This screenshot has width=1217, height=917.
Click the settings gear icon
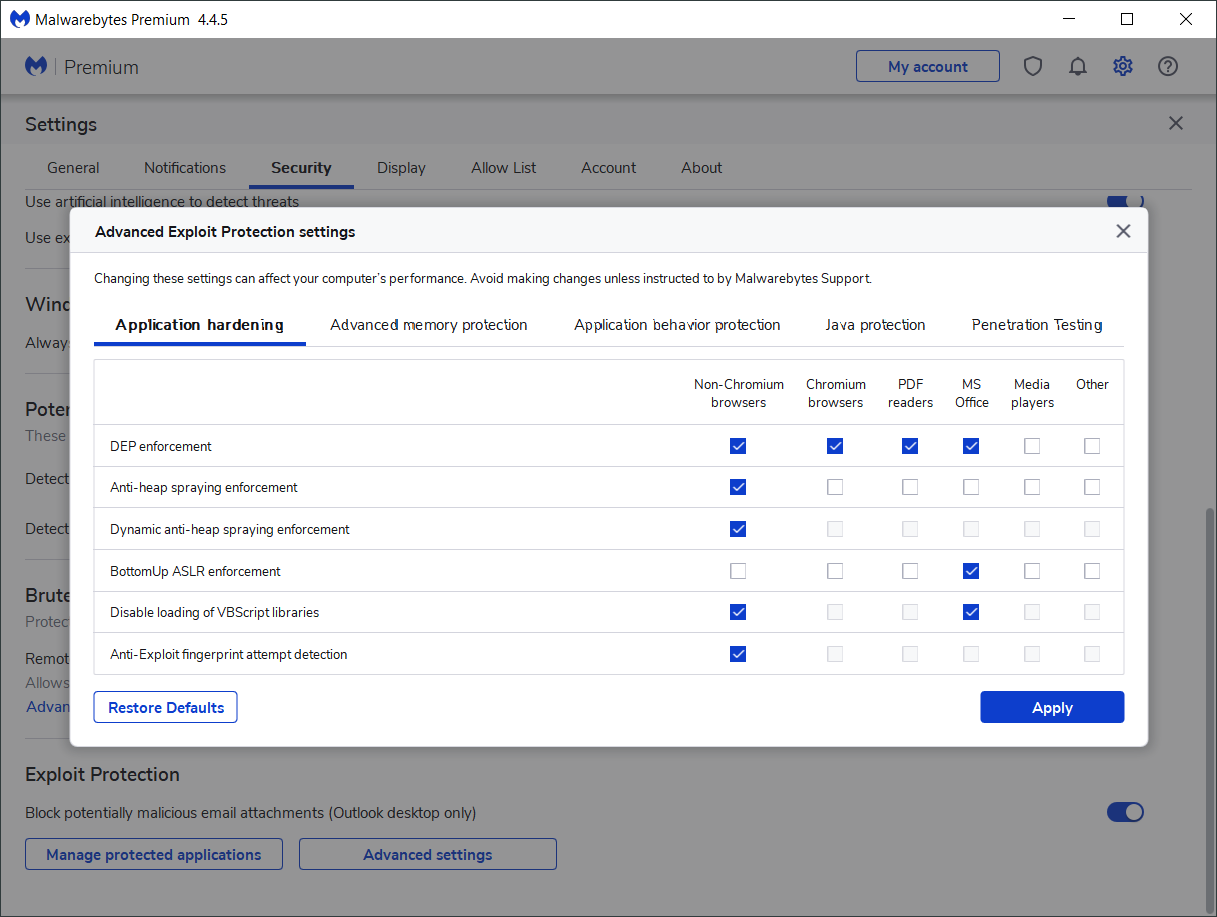(1123, 66)
